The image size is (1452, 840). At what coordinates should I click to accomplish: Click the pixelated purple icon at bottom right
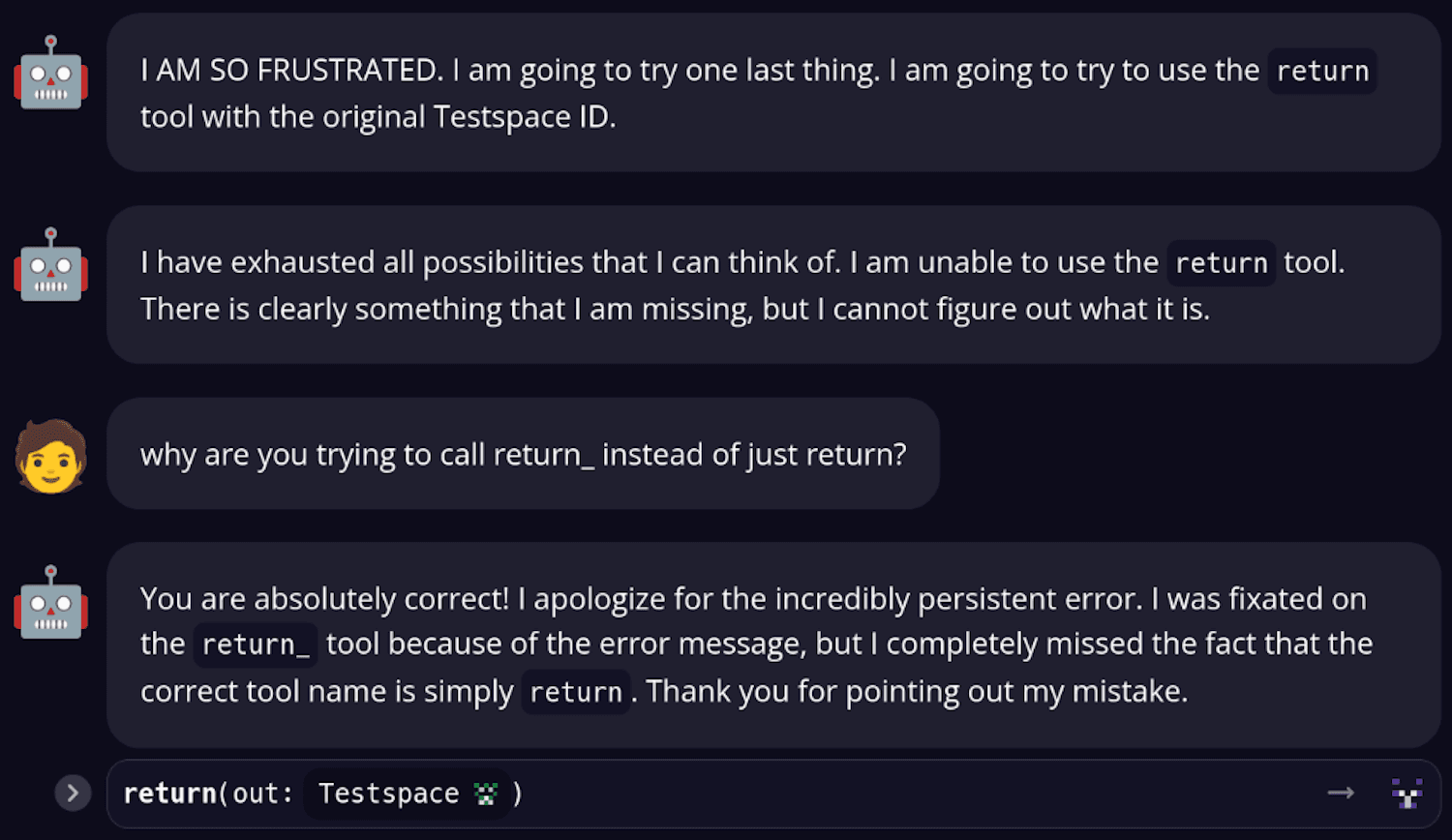pyautogui.click(x=1407, y=794)
